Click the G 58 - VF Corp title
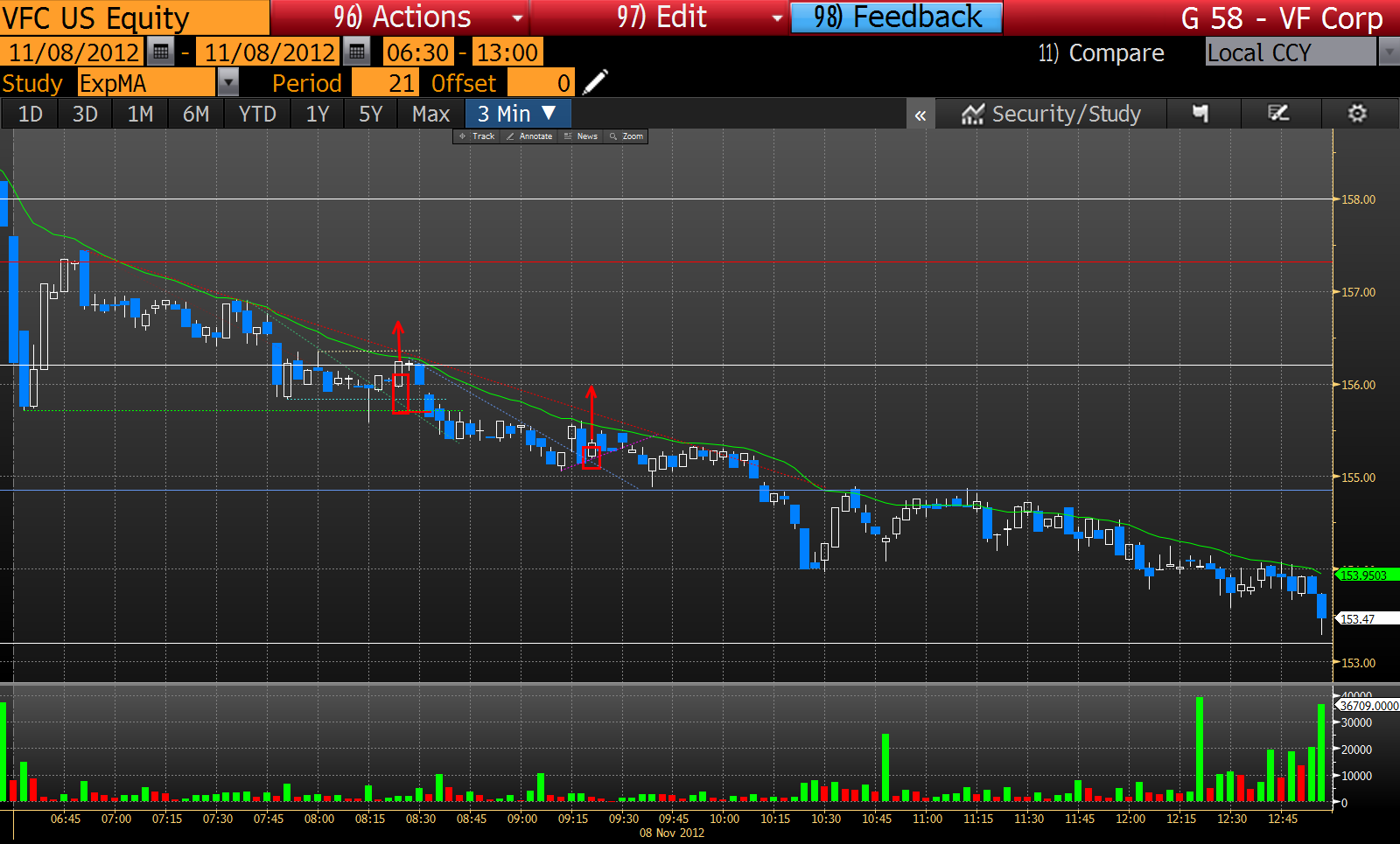Image resolution: width=1400 pixels, height=844 pixels. pos(1281,18)
